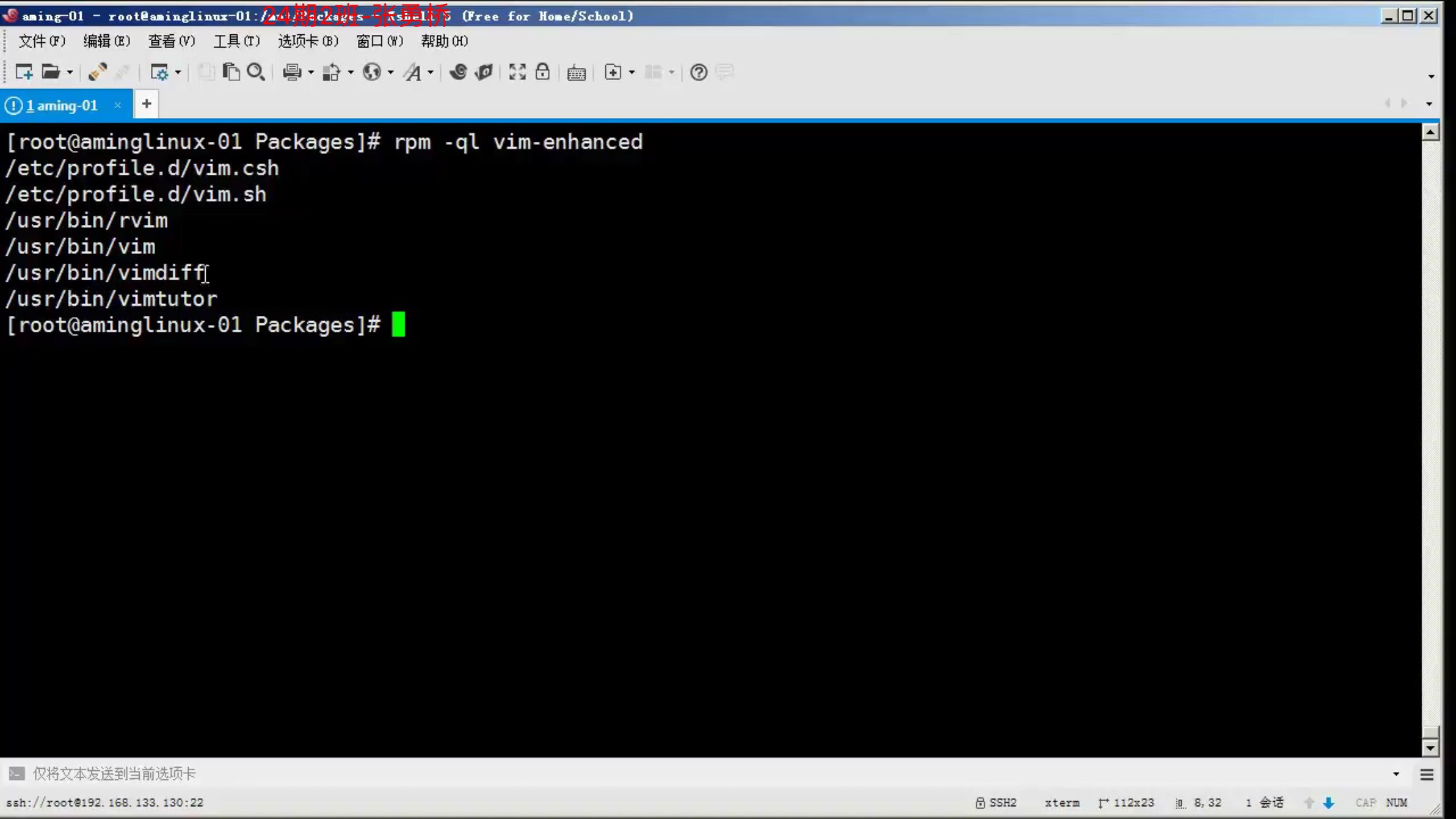Add a new tab with plus button
Viewport: 1456px width, 819px height.
click(x=146, y=104)
